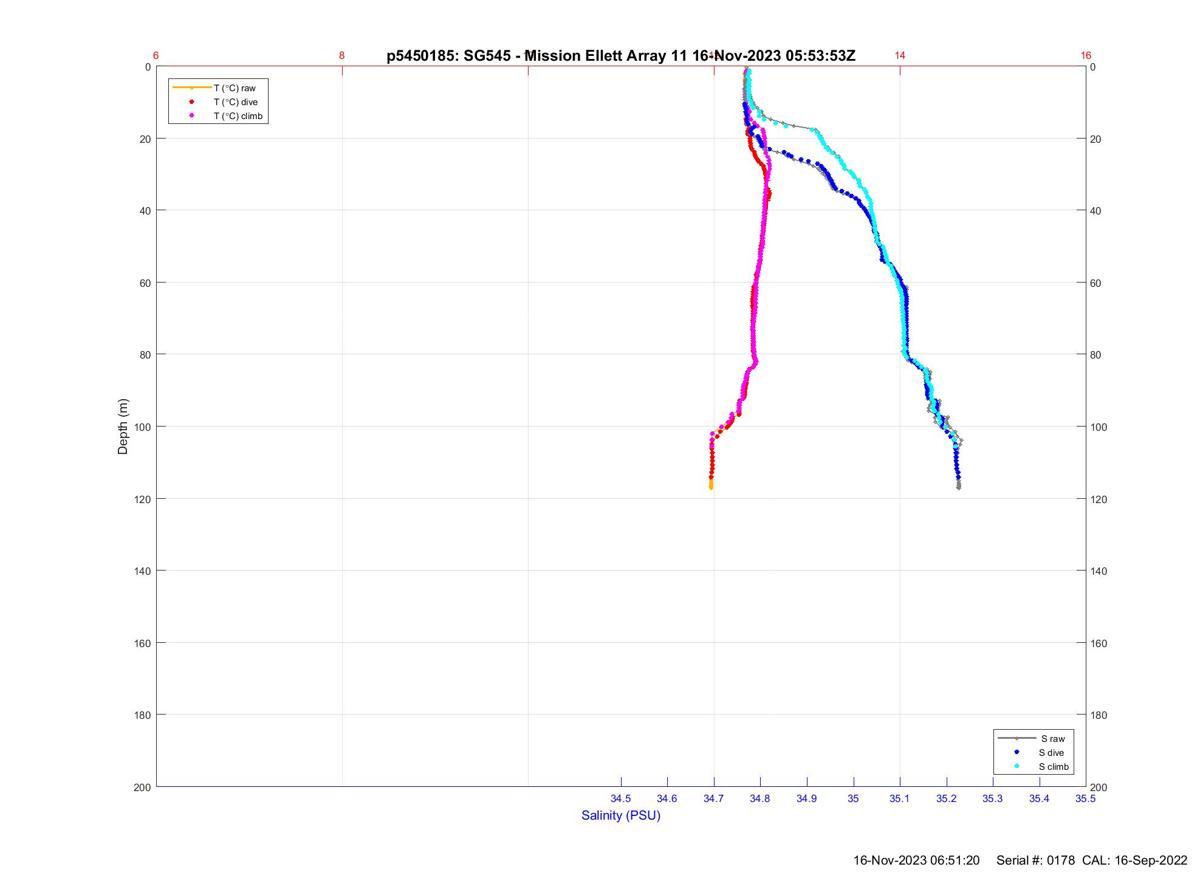Click the salinity legend box
The image size is (1200, 885).
pos(1035,752)
